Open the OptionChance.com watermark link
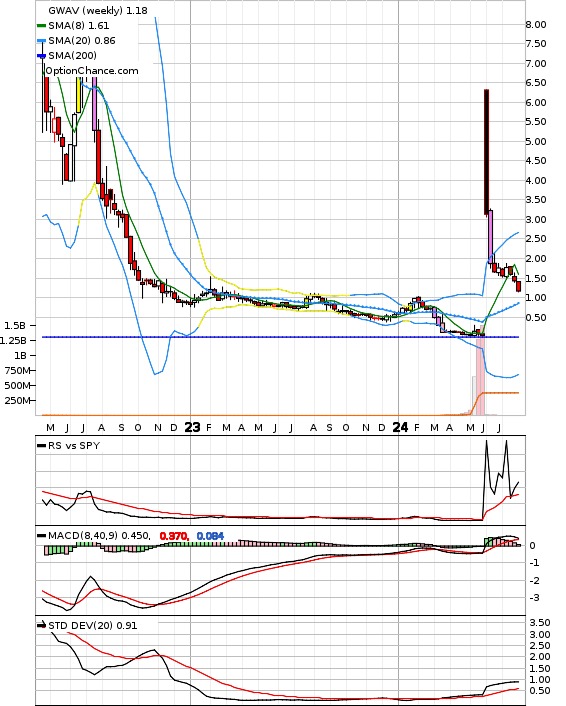 [x=92, y=71]
